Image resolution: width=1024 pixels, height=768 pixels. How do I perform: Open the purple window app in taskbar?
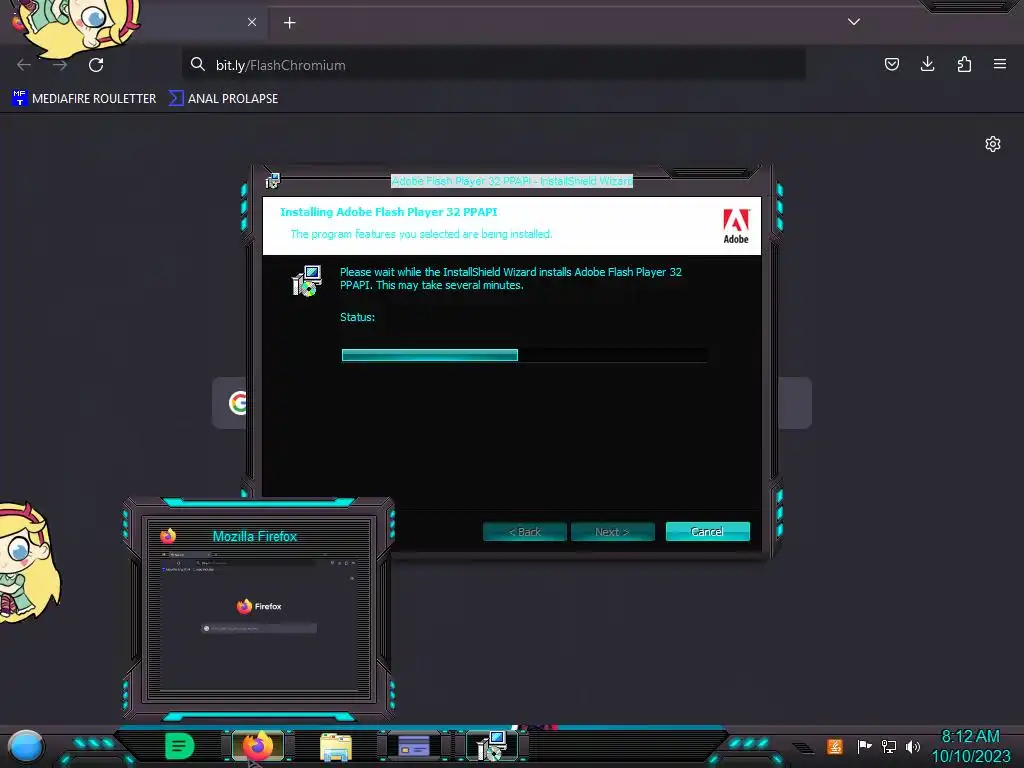[x=413, y=746]
